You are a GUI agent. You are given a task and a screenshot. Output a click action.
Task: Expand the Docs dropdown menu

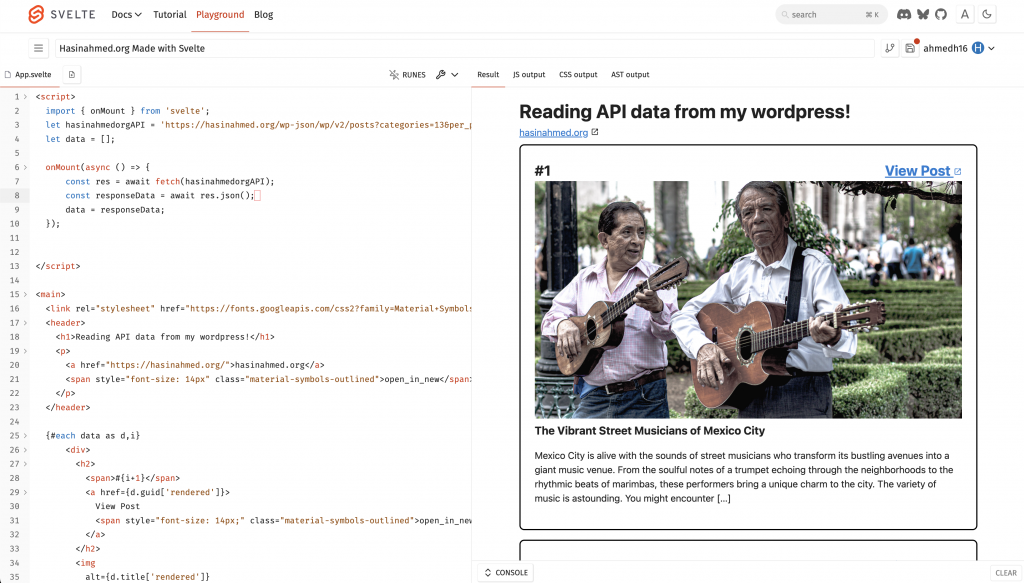[x=126, y=15]
